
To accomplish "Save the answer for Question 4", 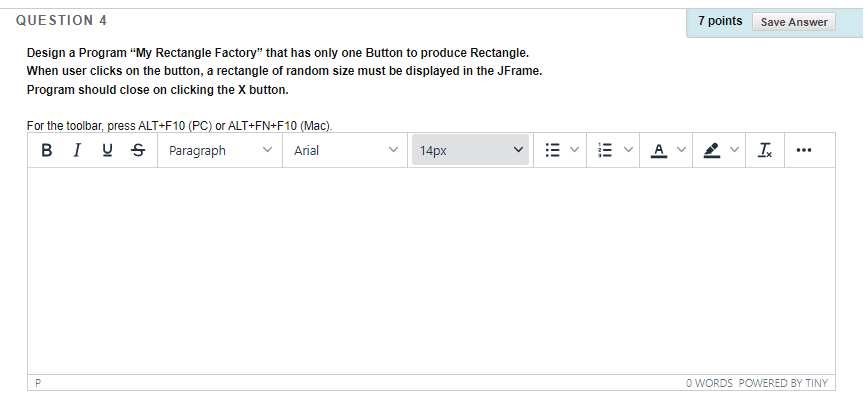I will (794, 22).
